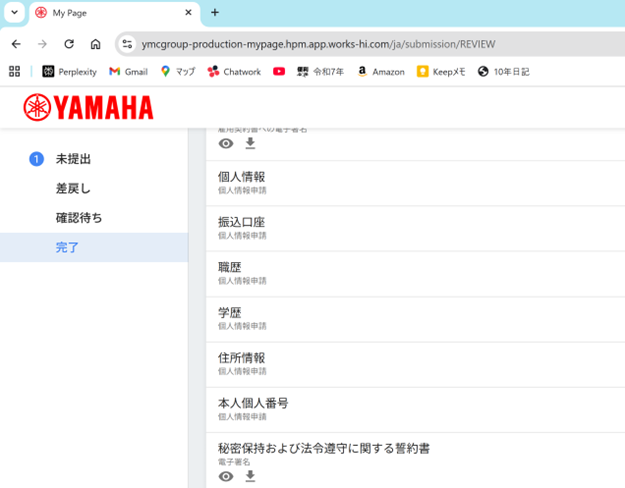Image resolution: width=625 pixels, height=488 pixels.
Task: Reload the page with the refresh icon
Action: [69, 44]
